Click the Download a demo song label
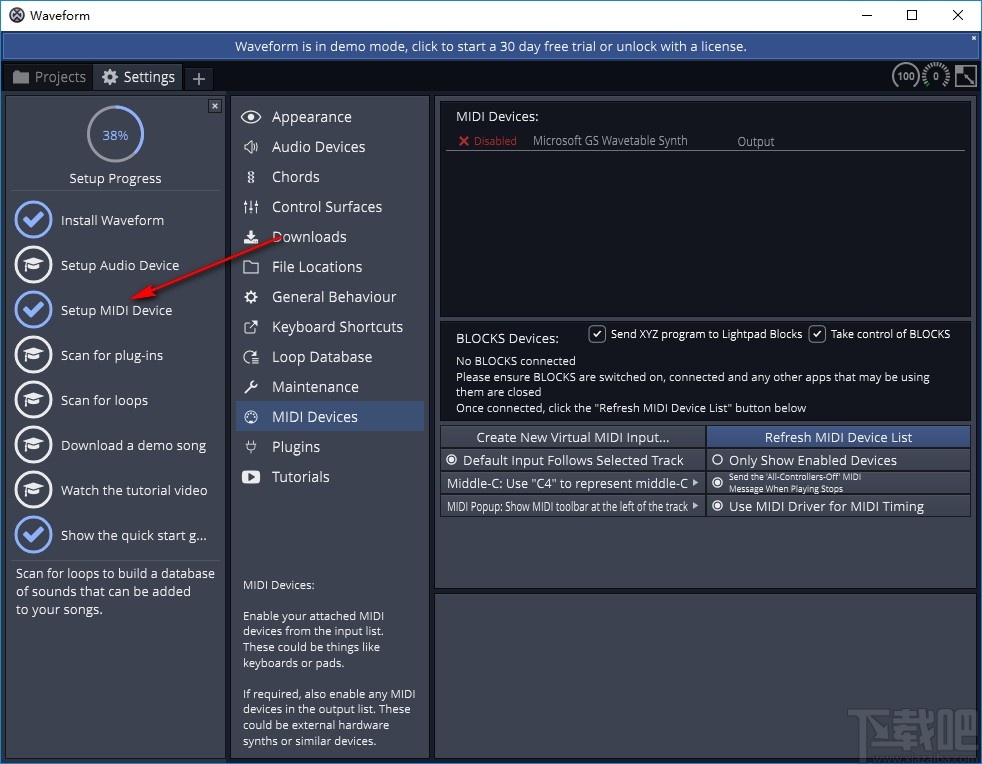Viewport: 982px width, 764px height. 133,445
